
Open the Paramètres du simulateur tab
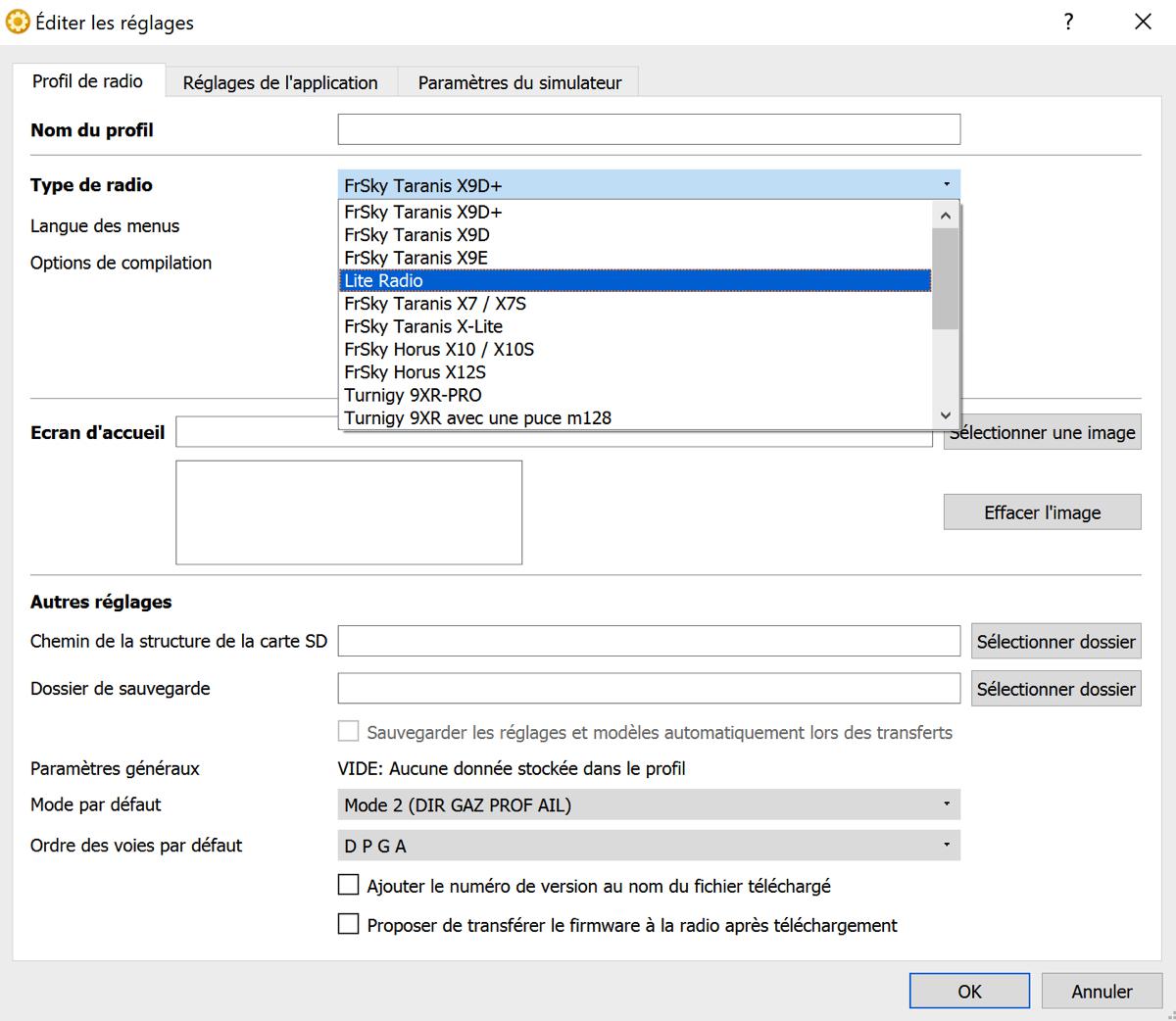click(519, 83)
